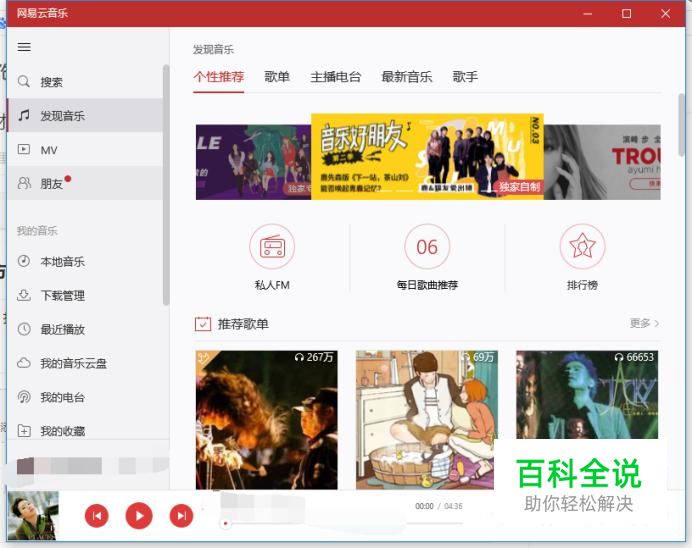
Task: Select 搜索 in the sidebar
Action: [85, 82]
